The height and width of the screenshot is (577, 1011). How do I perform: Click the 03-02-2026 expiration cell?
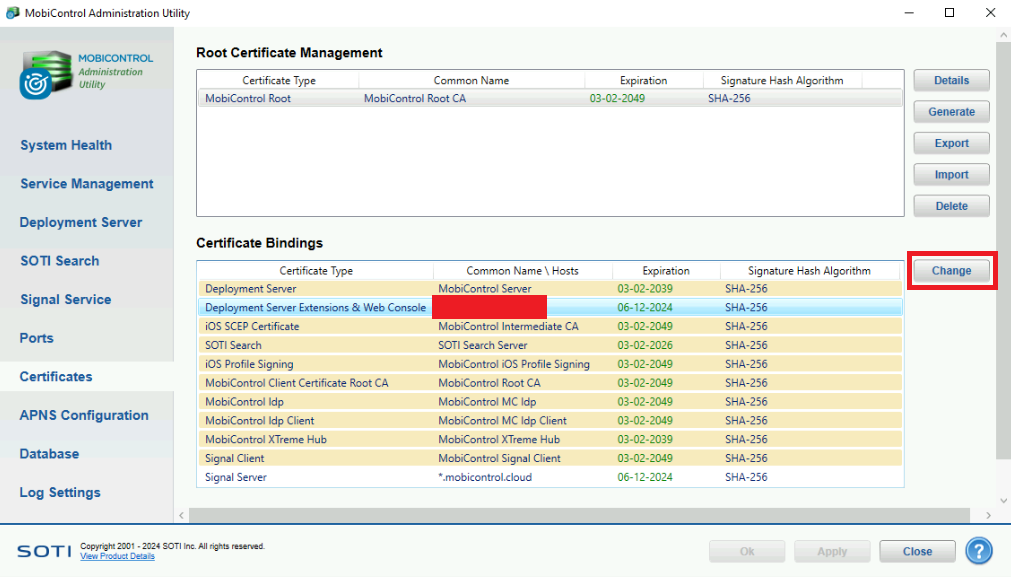(x=645, y=345)
